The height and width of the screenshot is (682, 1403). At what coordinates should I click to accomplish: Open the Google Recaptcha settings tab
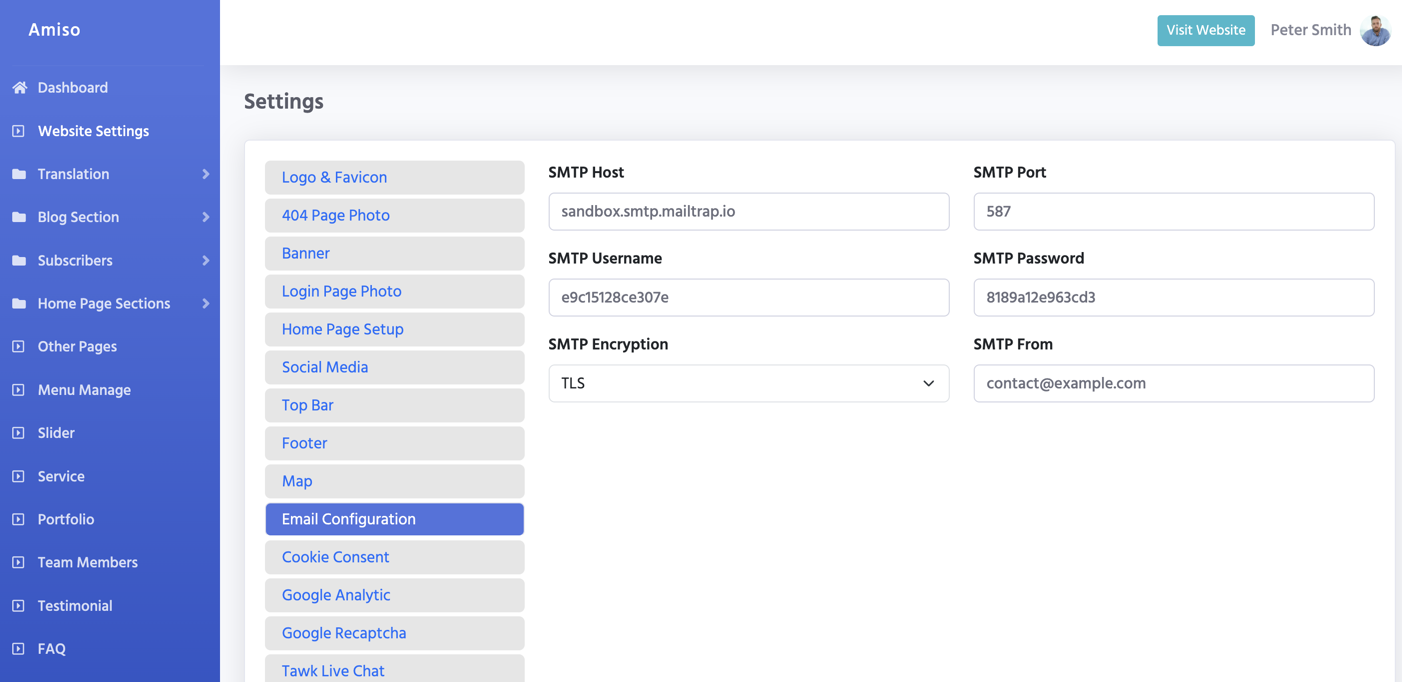pos(394,634)
